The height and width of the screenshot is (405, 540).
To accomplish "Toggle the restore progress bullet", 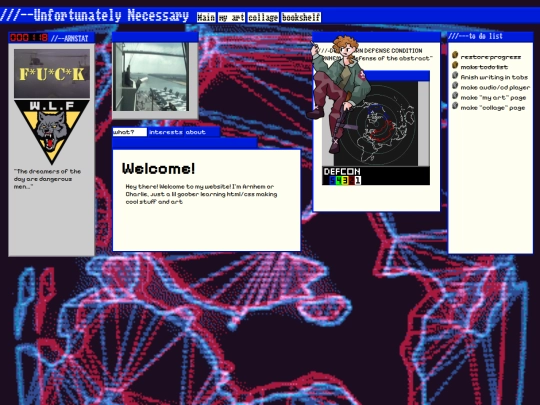I will (455, 55).
